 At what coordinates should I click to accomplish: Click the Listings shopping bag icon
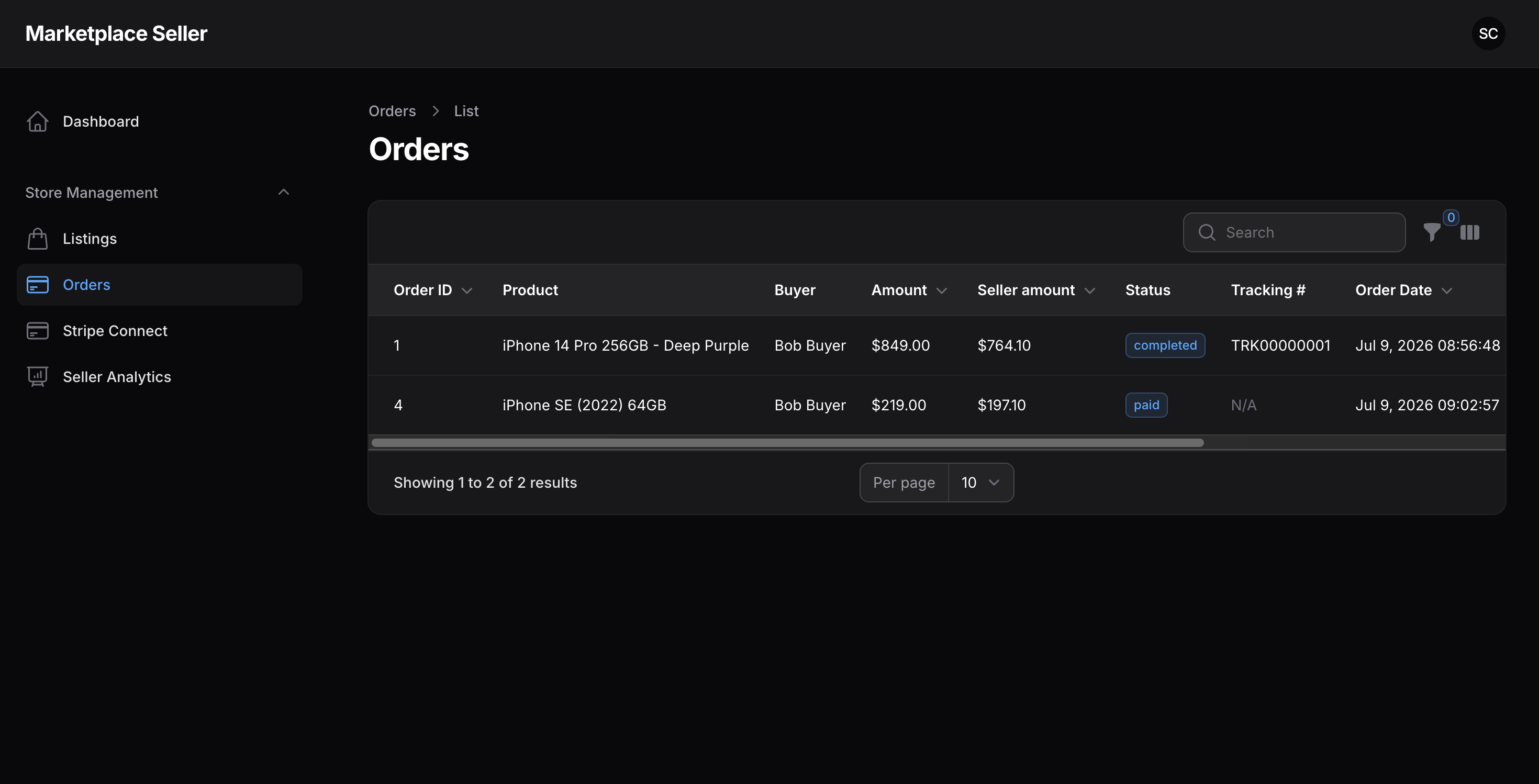38,239
